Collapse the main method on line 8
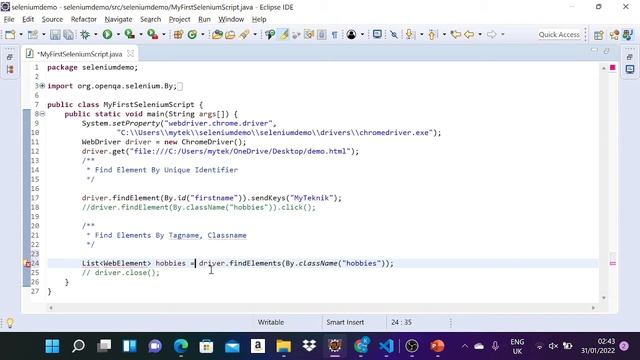This screenshot has width=640, height=360. (42, 114)
